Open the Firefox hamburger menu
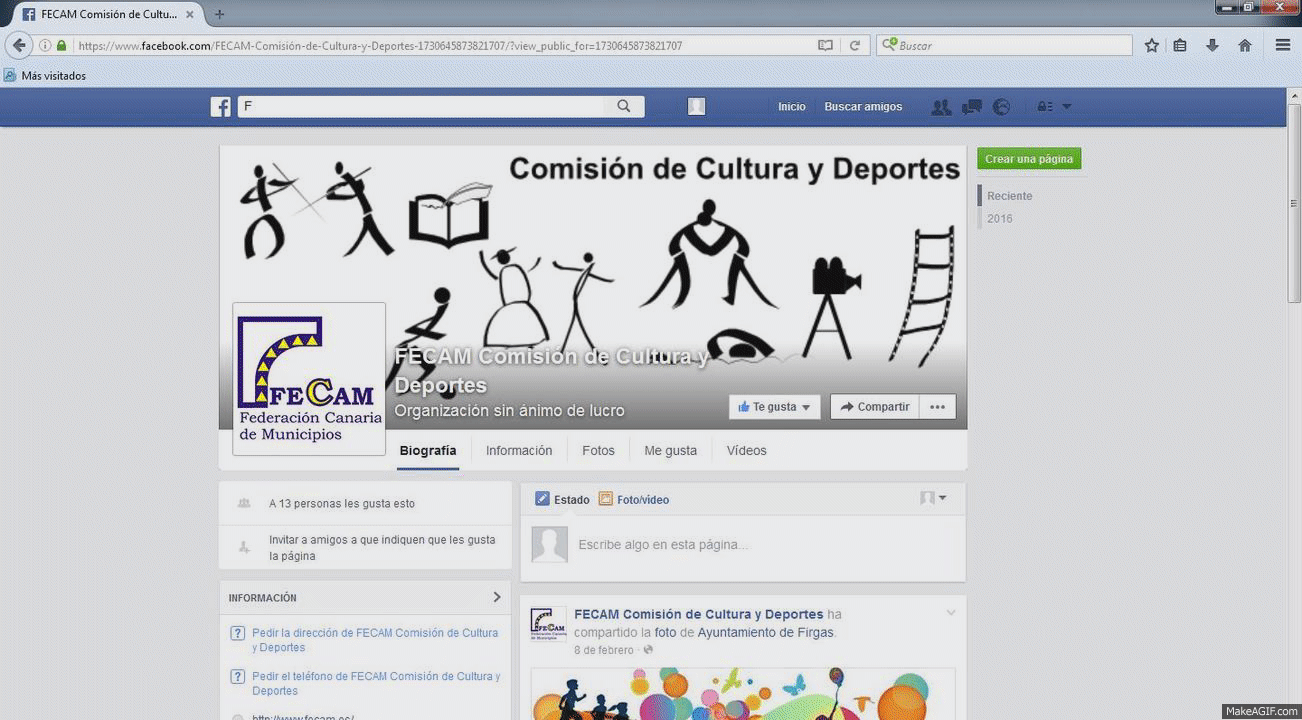This screenshot has width=1302, height=720. pos(1283,45)
